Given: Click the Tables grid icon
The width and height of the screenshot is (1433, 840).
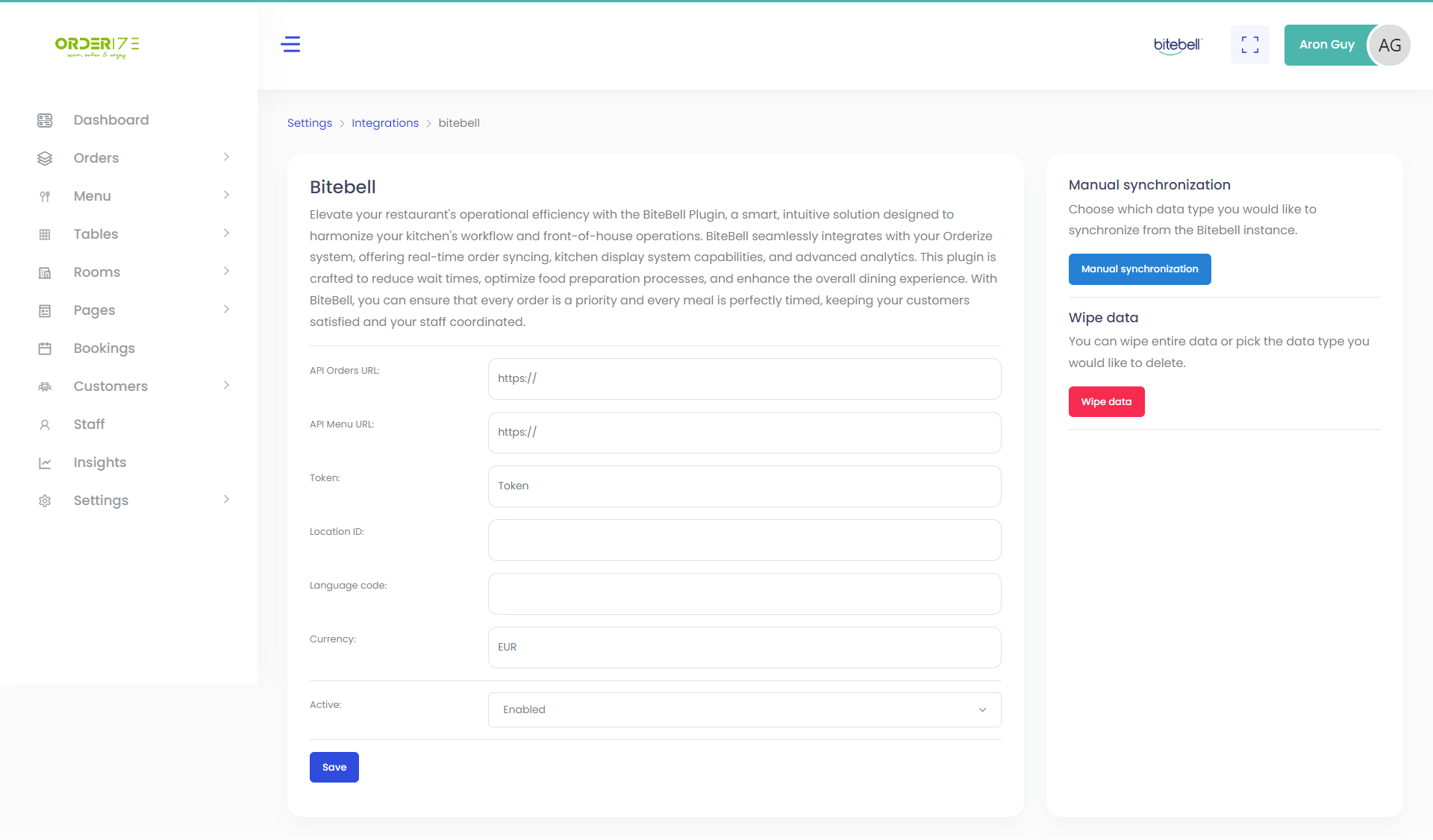Looking at the screenshot, I should pyautogui.click(x=45, y=234).
